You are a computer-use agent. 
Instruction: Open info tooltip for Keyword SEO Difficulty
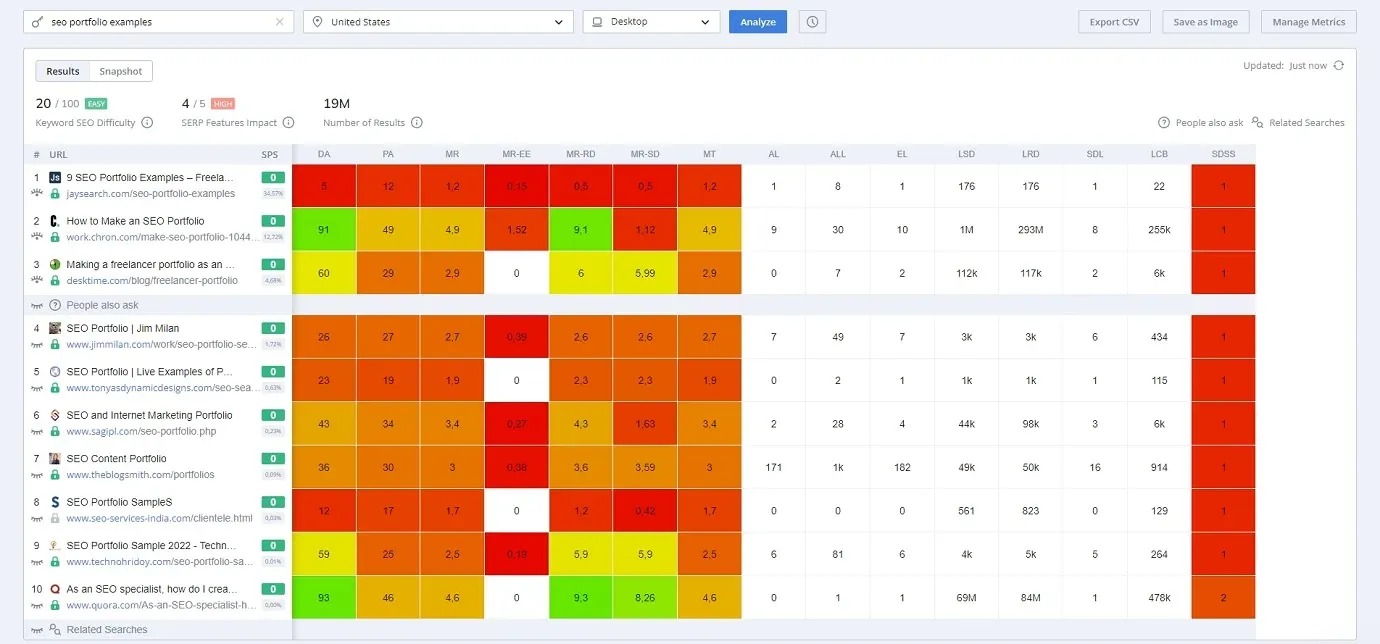(147, 123)
